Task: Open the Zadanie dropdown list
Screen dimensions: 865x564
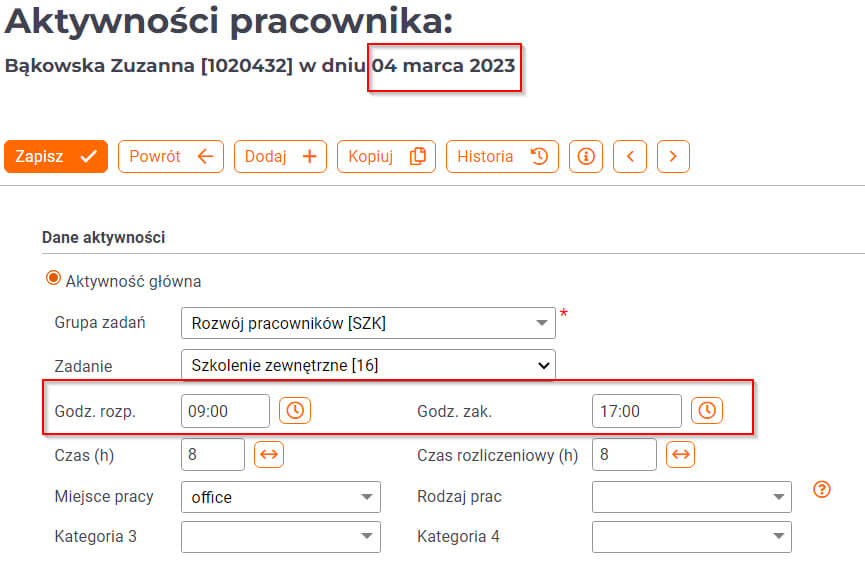Action: coord(368,365)
